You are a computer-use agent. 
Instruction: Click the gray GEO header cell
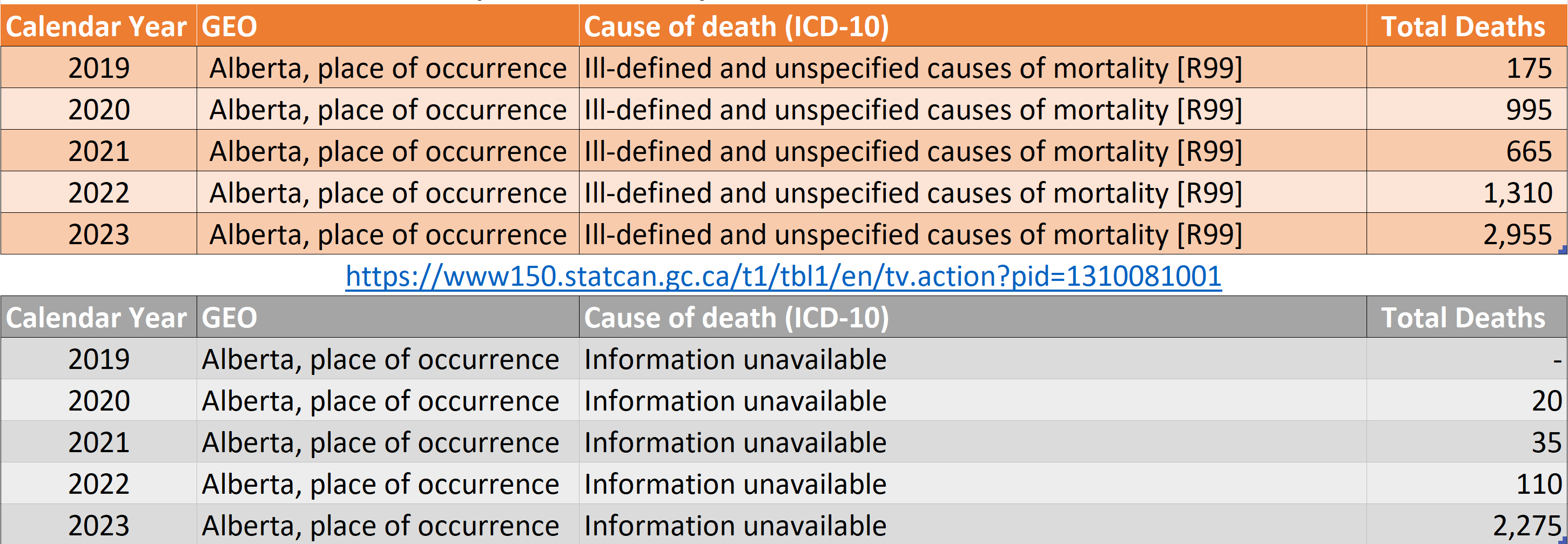click(388, 317)
